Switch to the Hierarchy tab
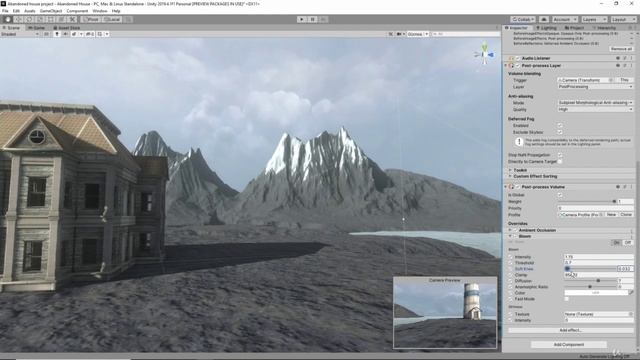This screenshot has height=360, width=640. tap(604, 28)
